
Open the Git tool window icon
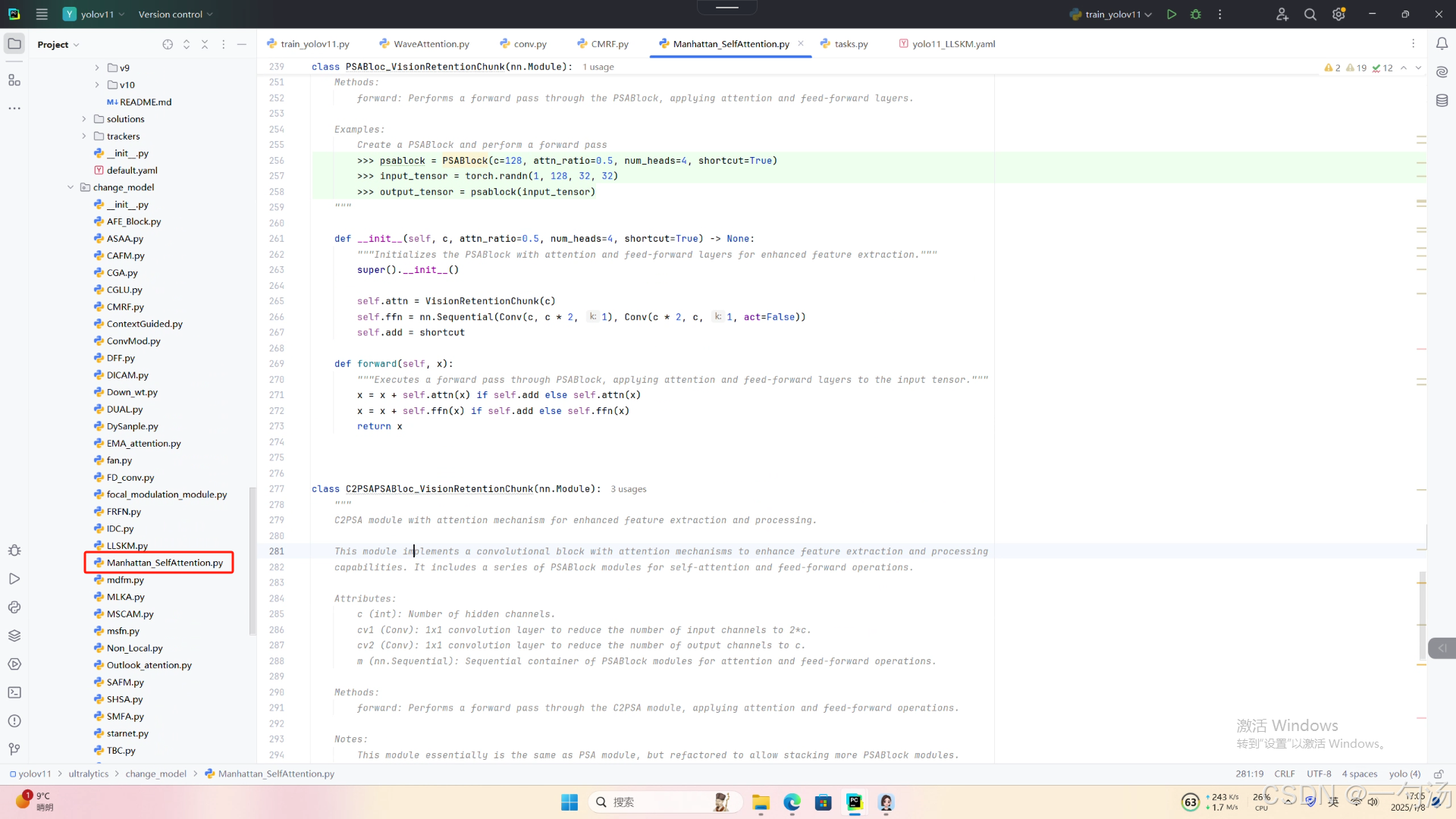point(14,749)
